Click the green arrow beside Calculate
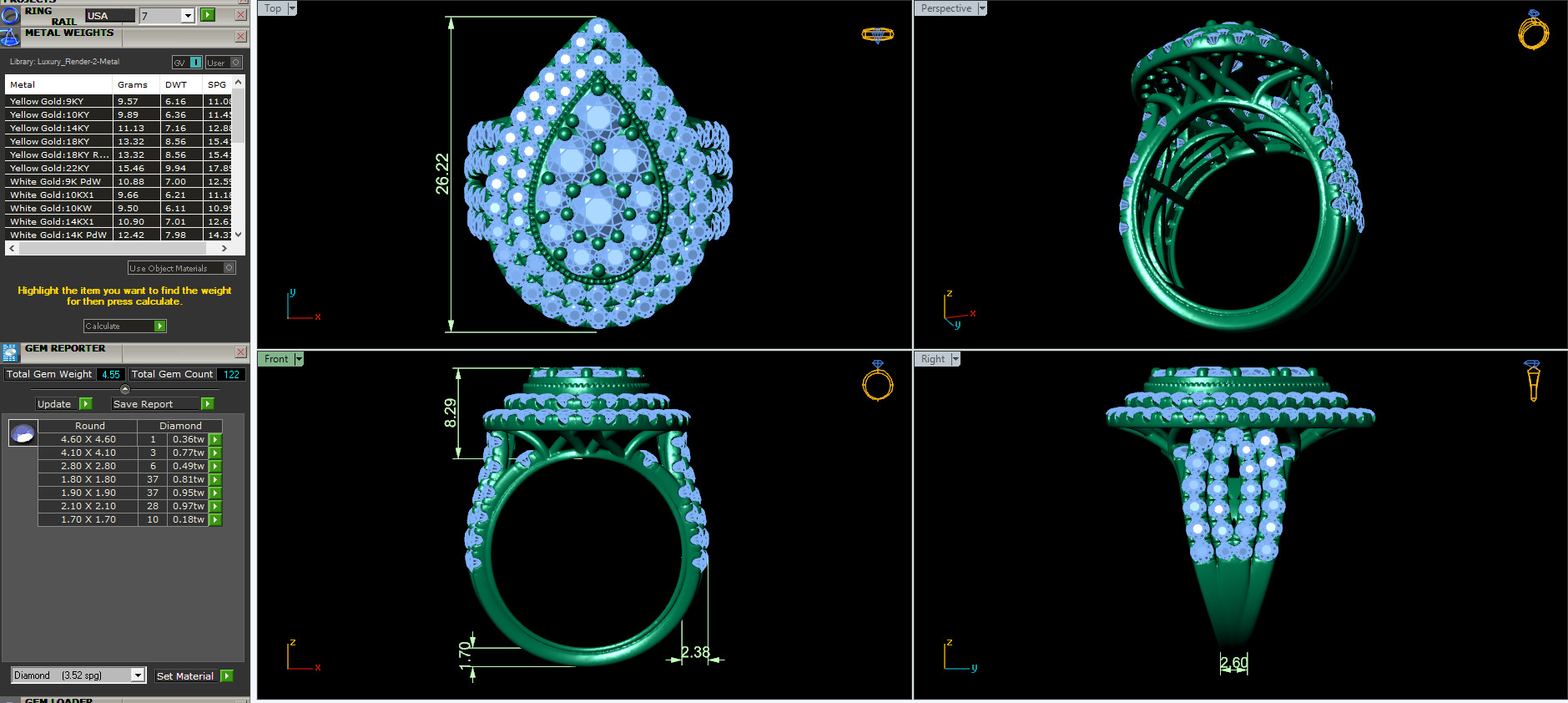The width and height of the screenshot is (1568, 703). [160, 326]
